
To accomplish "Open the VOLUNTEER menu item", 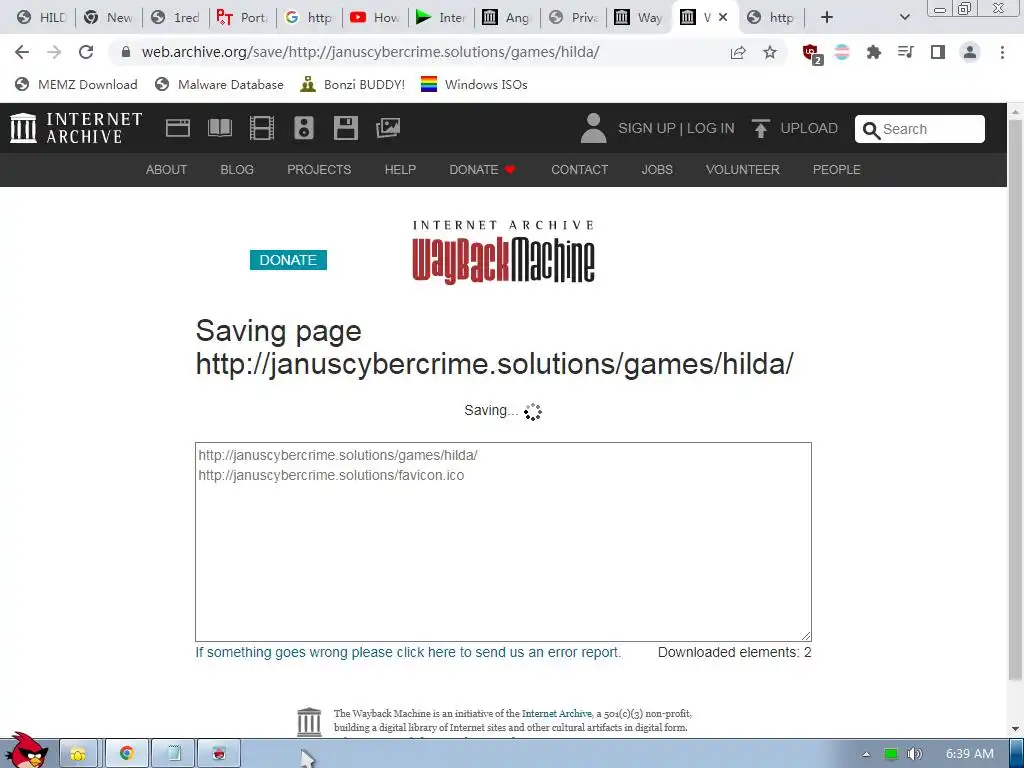I will click(742, 170).
